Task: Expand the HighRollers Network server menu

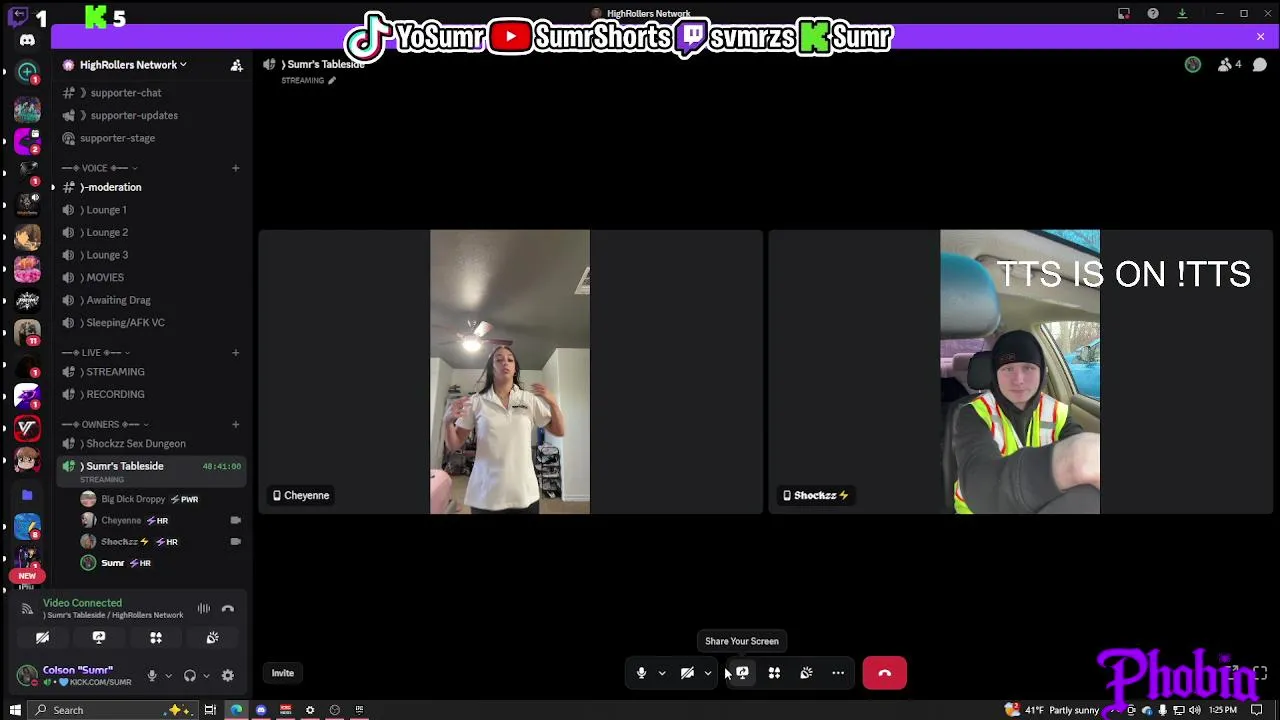Action: [x=133, y=65]
